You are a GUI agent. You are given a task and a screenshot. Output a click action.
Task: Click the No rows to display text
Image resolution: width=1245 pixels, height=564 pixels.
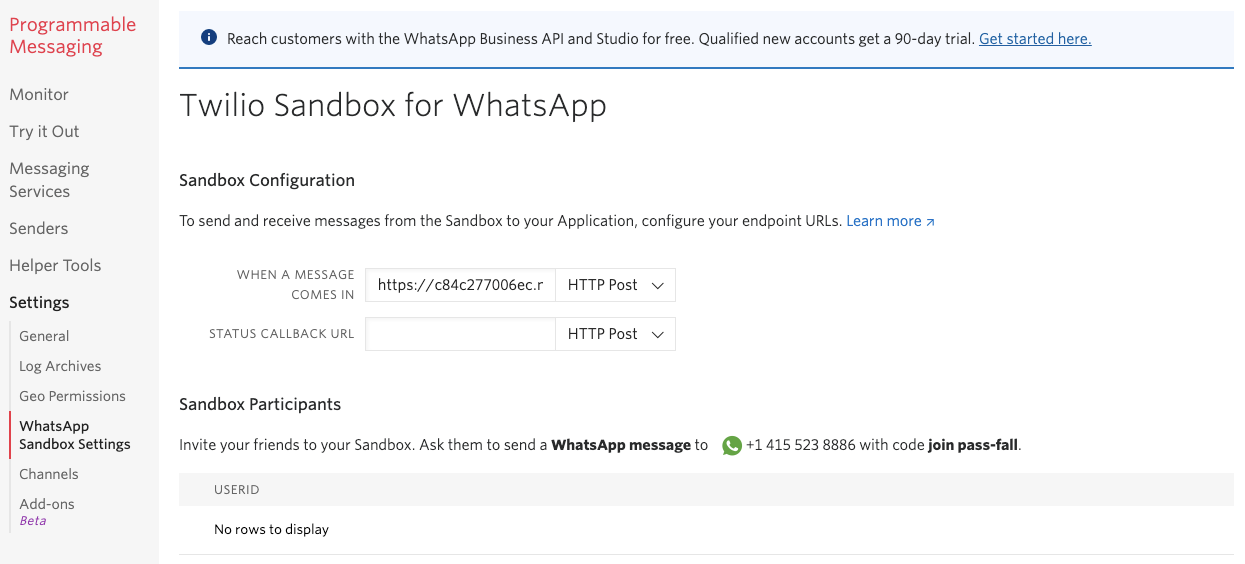[x=271, y=529]
